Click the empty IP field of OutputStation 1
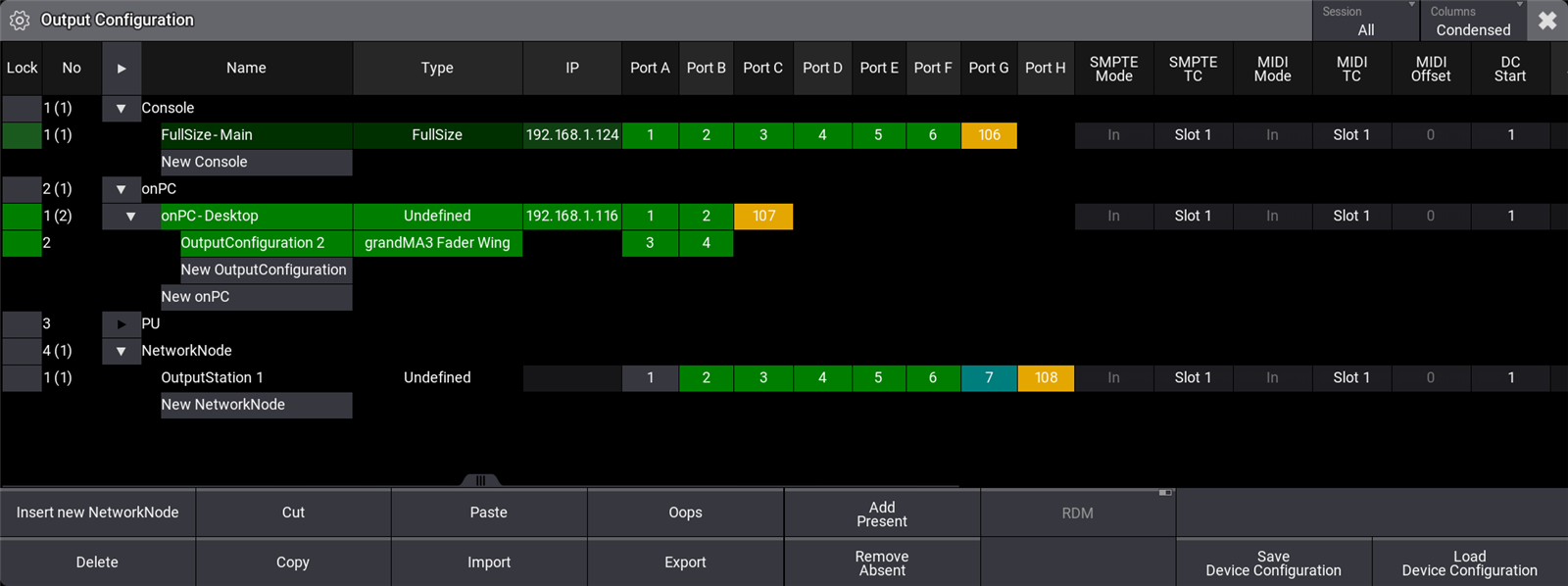The width and height of the screenshot is (1568, 586). tap(572, 378)
